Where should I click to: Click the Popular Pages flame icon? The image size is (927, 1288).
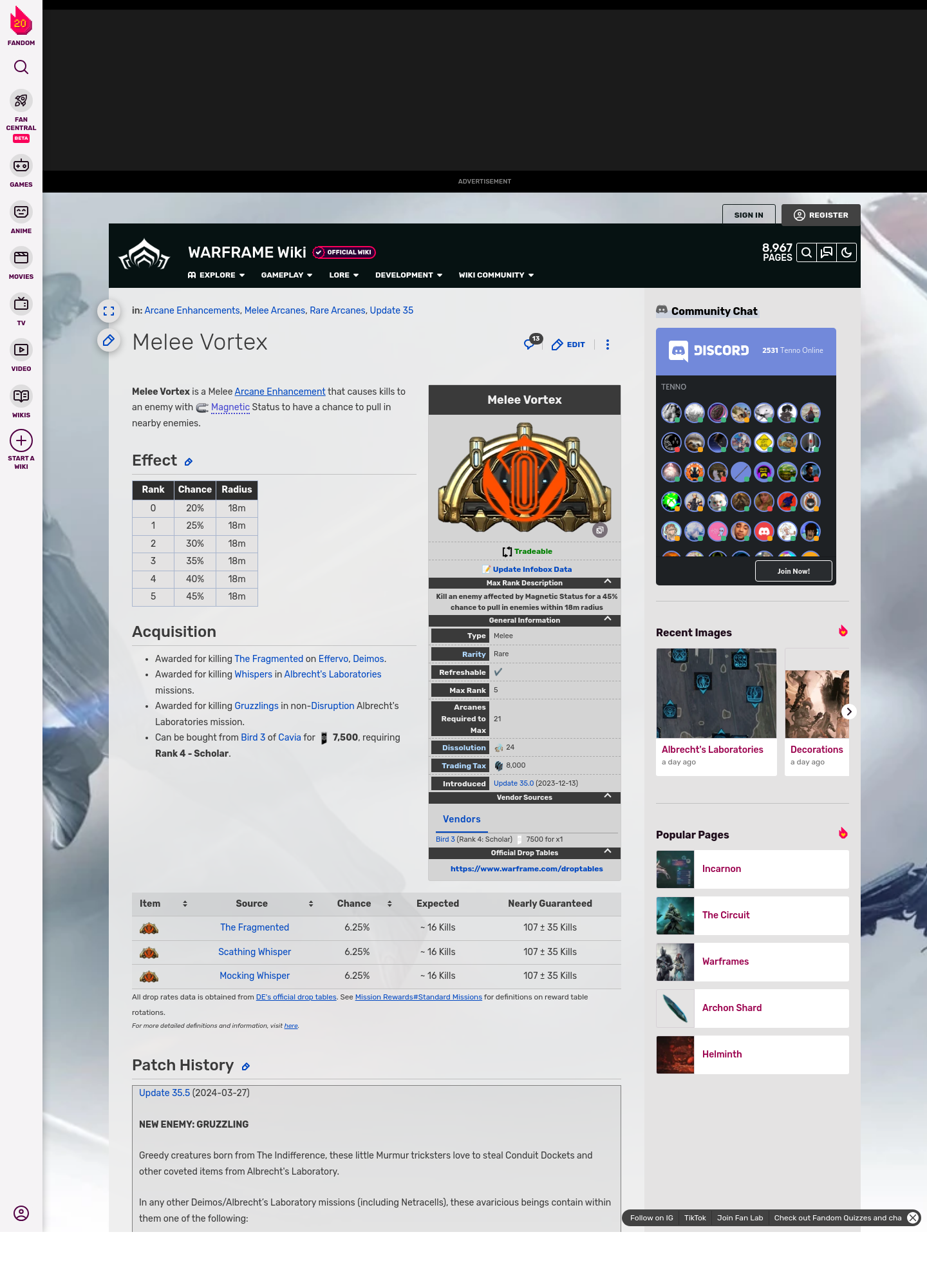[x=843, y=833]
